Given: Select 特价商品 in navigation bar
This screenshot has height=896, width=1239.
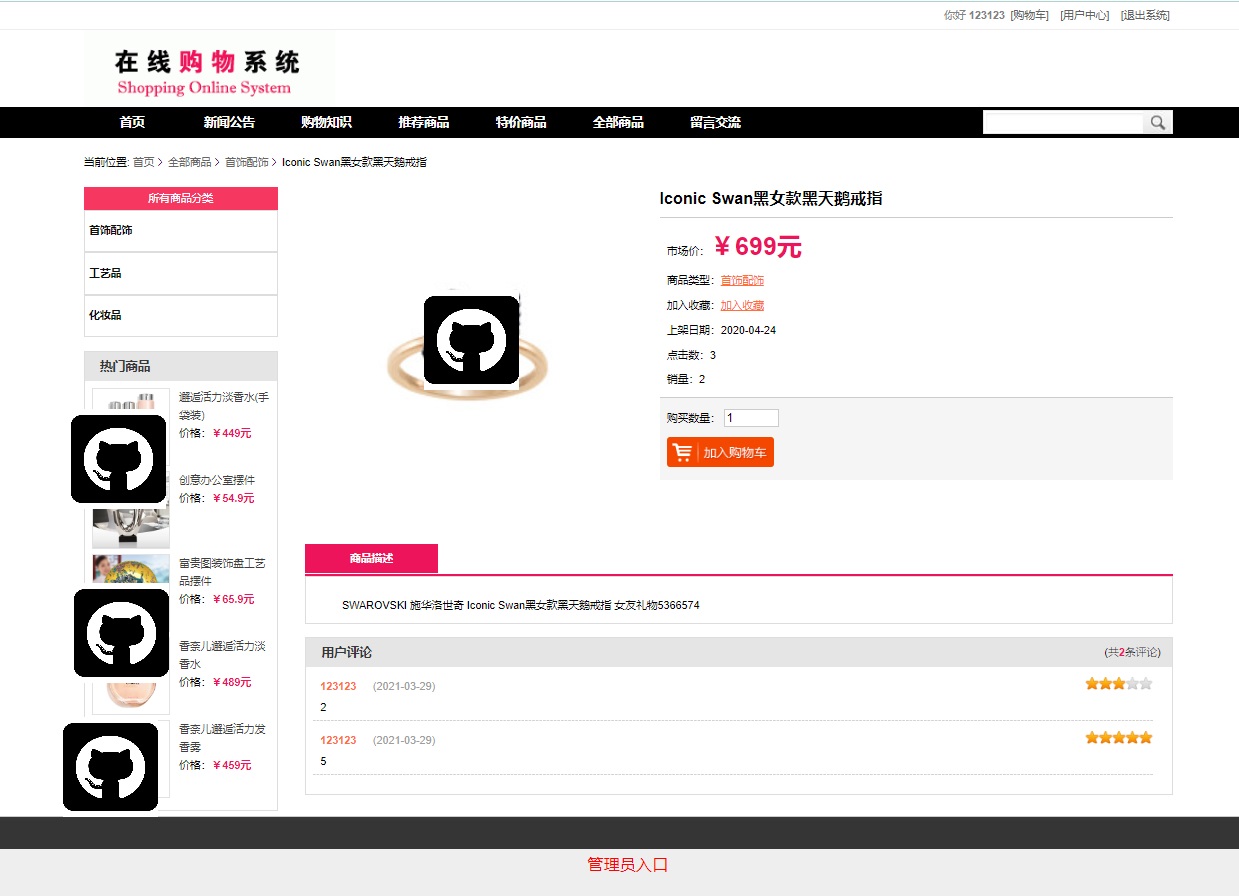Looking at the screenshot, I should (521, 122).
